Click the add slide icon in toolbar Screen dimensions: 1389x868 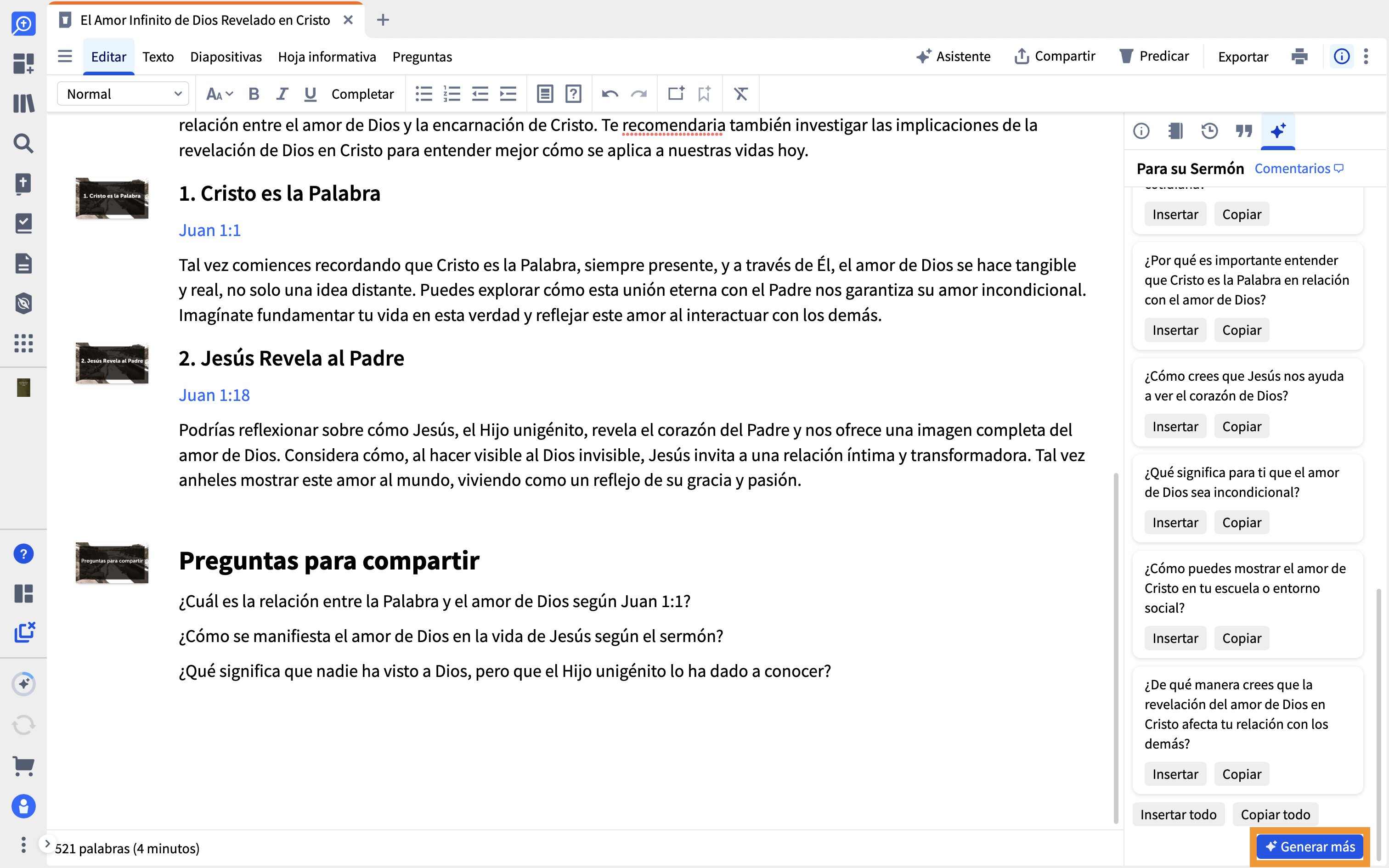point(676,93)
